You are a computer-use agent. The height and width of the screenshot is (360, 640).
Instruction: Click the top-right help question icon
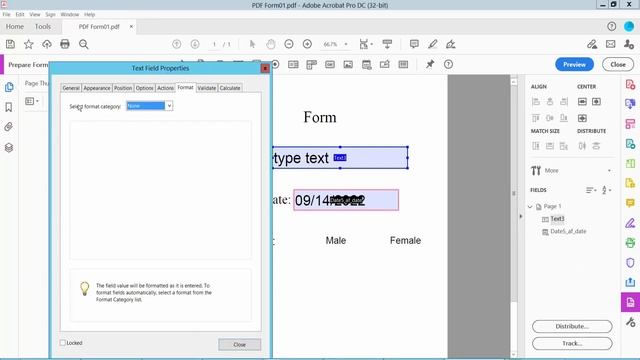point(611,27)
